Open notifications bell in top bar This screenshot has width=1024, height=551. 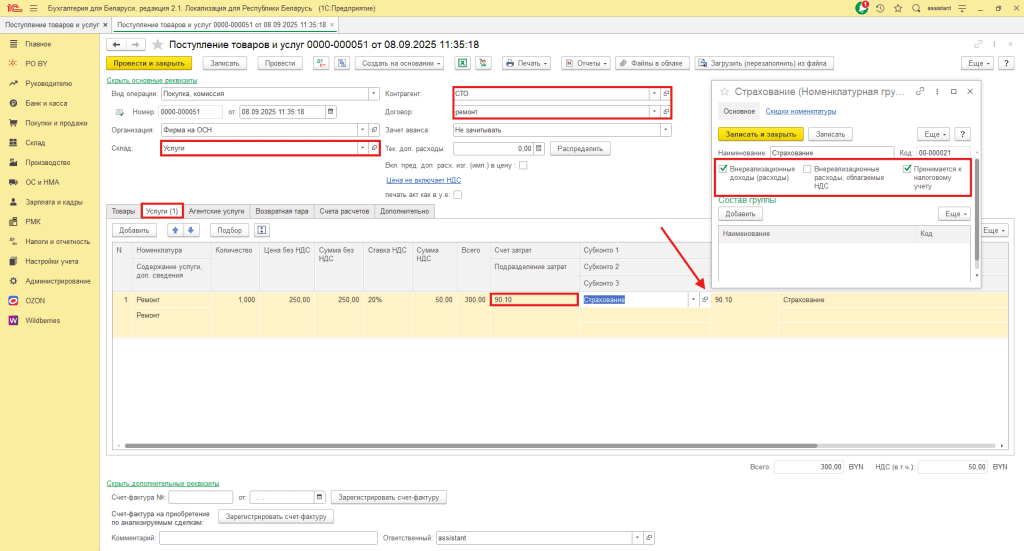pyautogui.click(x=862, y=8)
